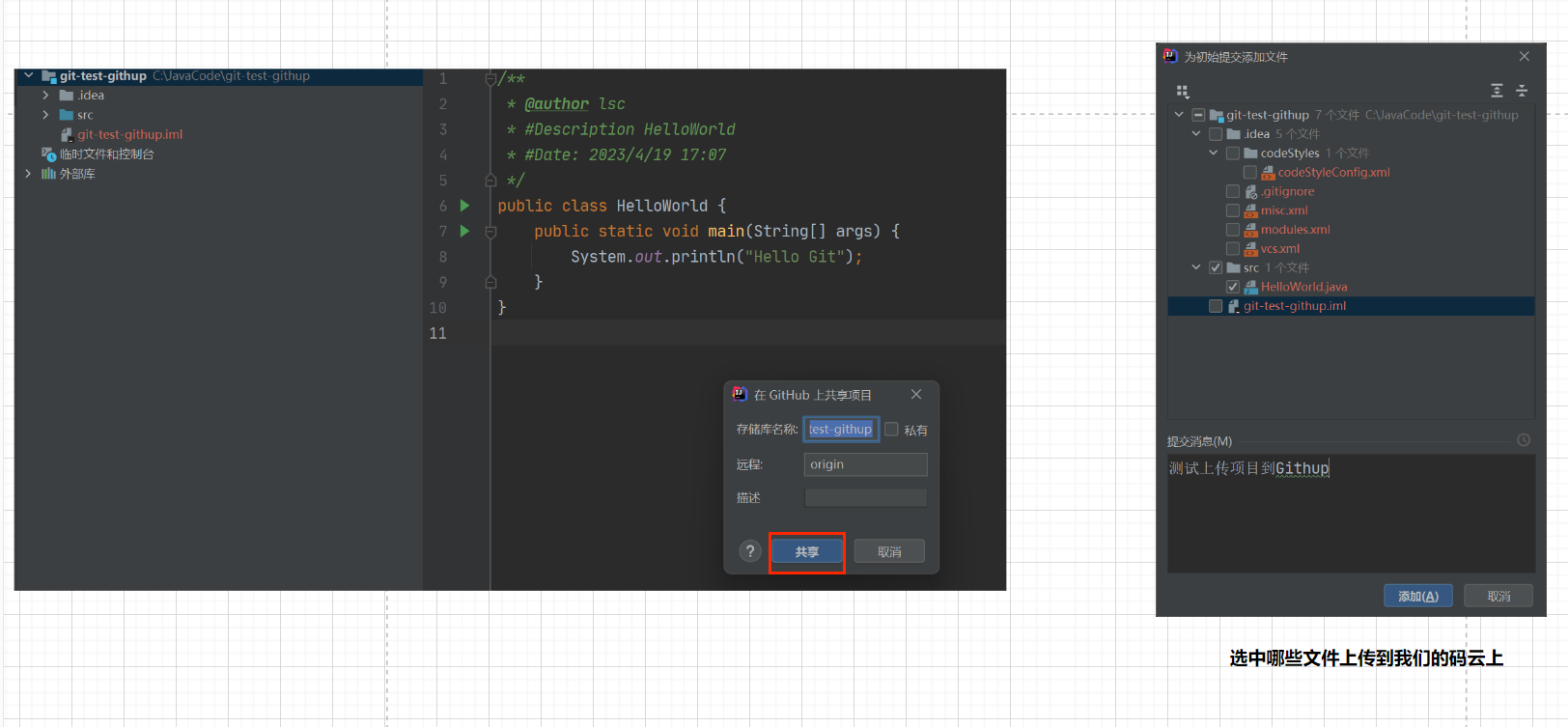Click the help question mark button in the GitHub share dialog
This screenshot has width=1568, height=727.
pos(750,551)
